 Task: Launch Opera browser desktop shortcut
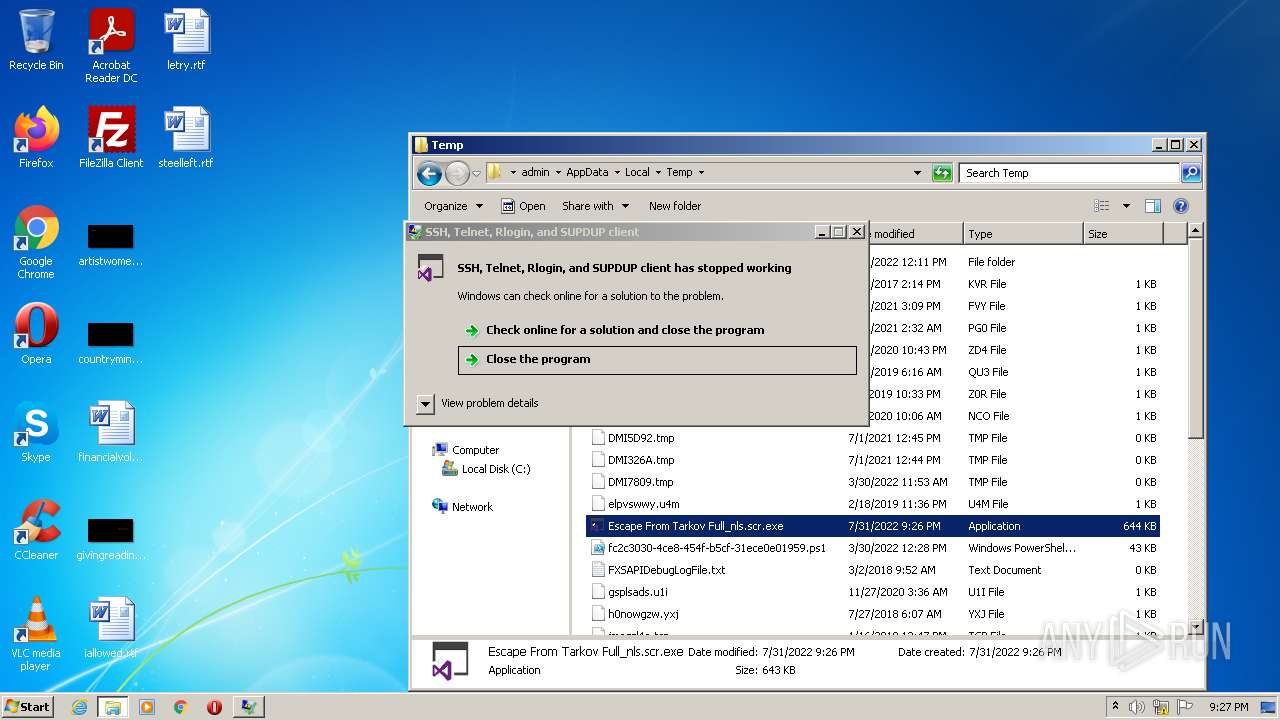click(x=36, y=334)
